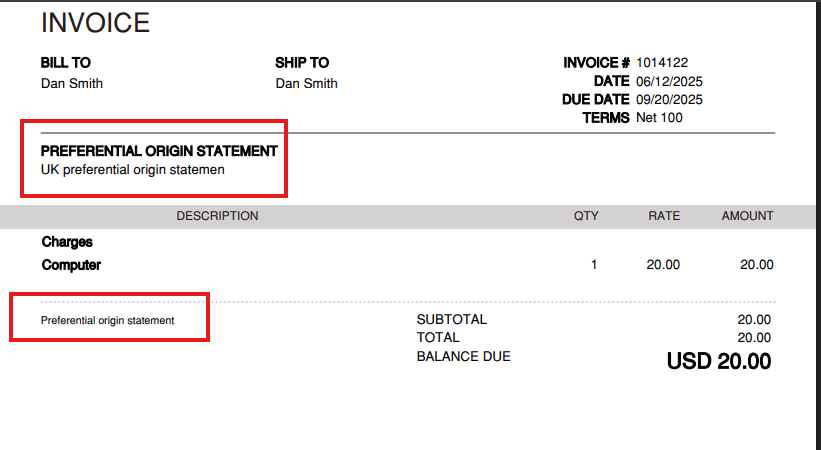Click the INVOICE title heading

tap(95, 22)
